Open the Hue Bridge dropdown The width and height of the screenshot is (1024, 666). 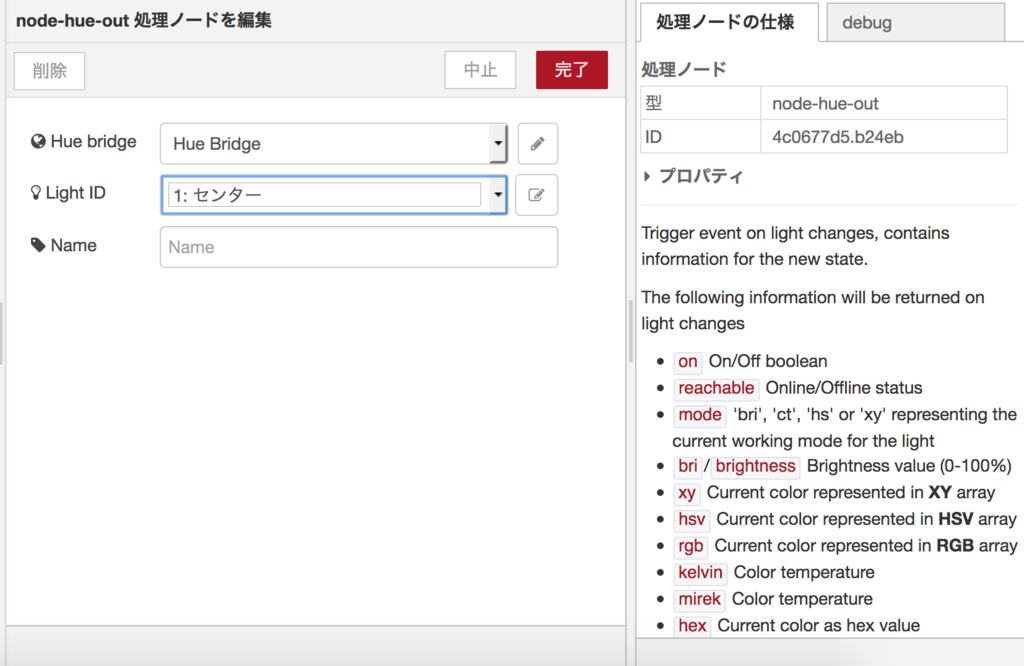point(334,144)
